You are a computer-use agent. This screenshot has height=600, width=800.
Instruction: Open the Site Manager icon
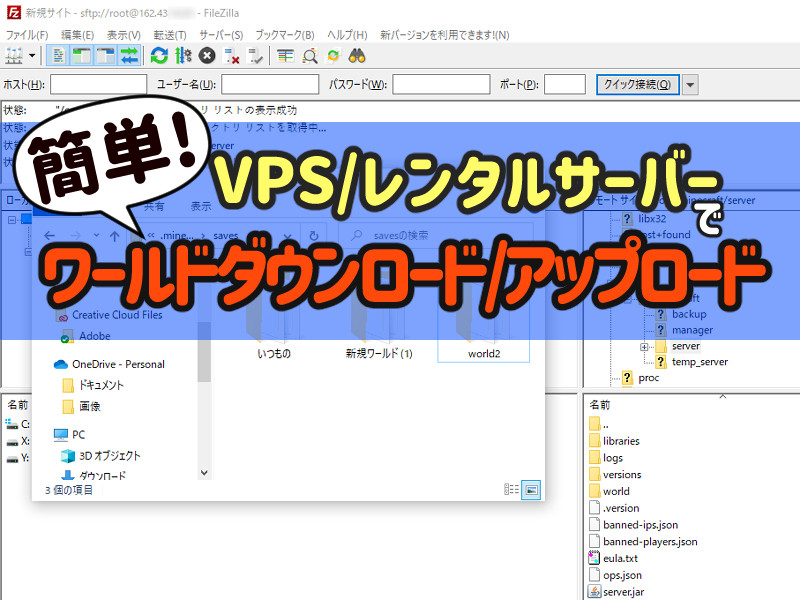click(14, 56)
